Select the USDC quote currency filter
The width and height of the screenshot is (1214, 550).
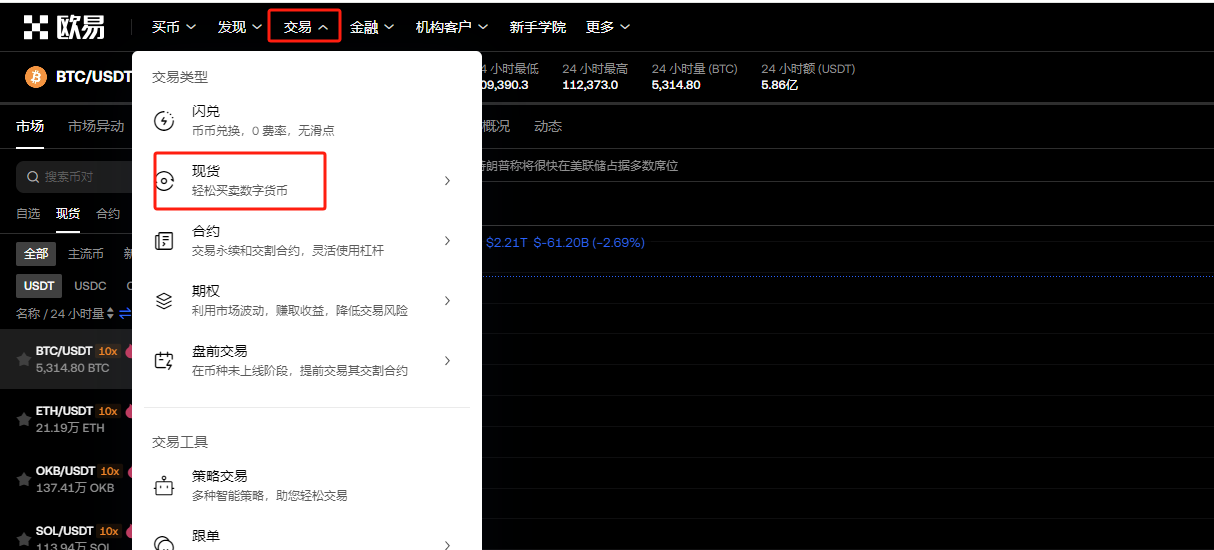click(90, 286)
